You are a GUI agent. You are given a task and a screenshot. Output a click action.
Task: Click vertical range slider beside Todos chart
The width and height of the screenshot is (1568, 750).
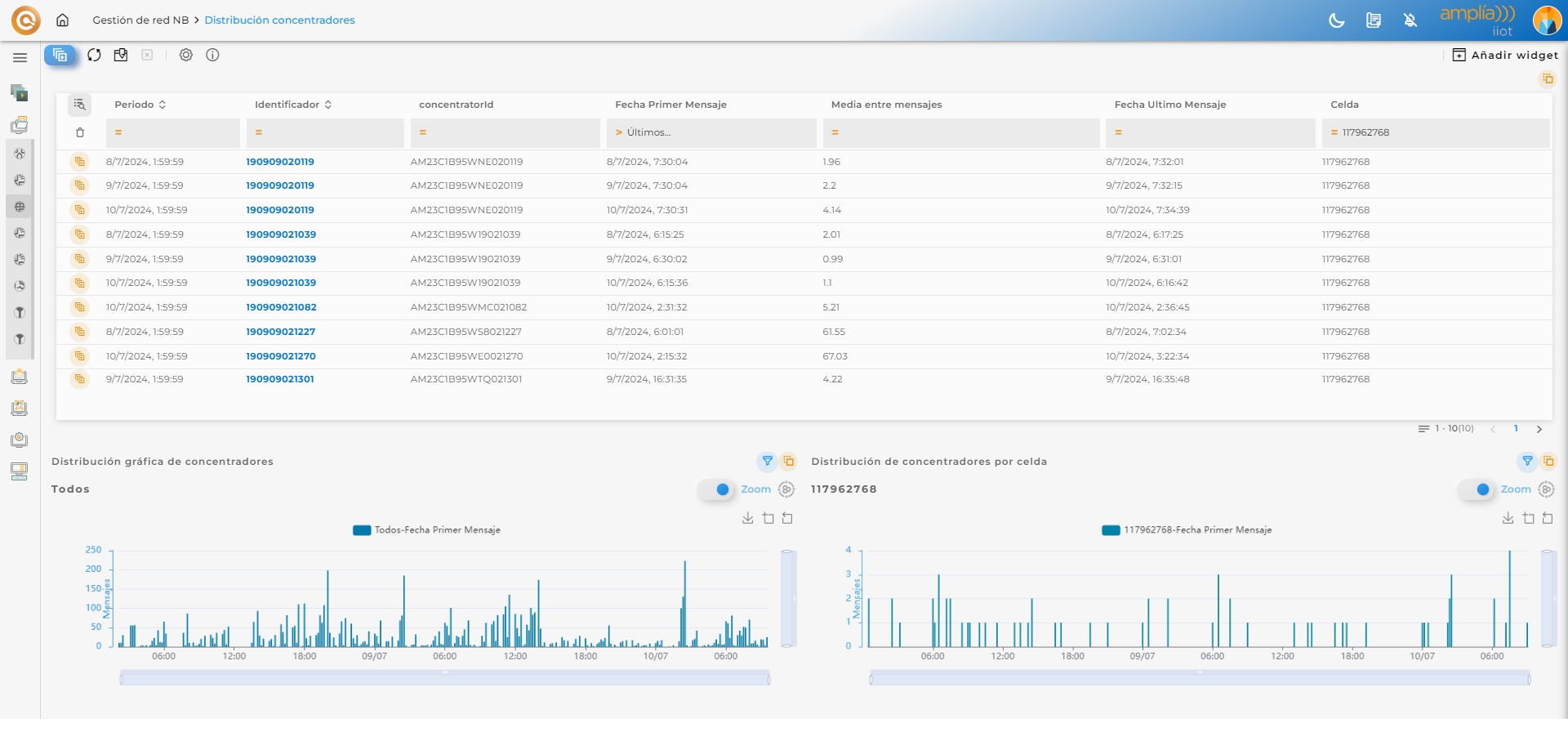pyautogui.click(x=788, y=599)
